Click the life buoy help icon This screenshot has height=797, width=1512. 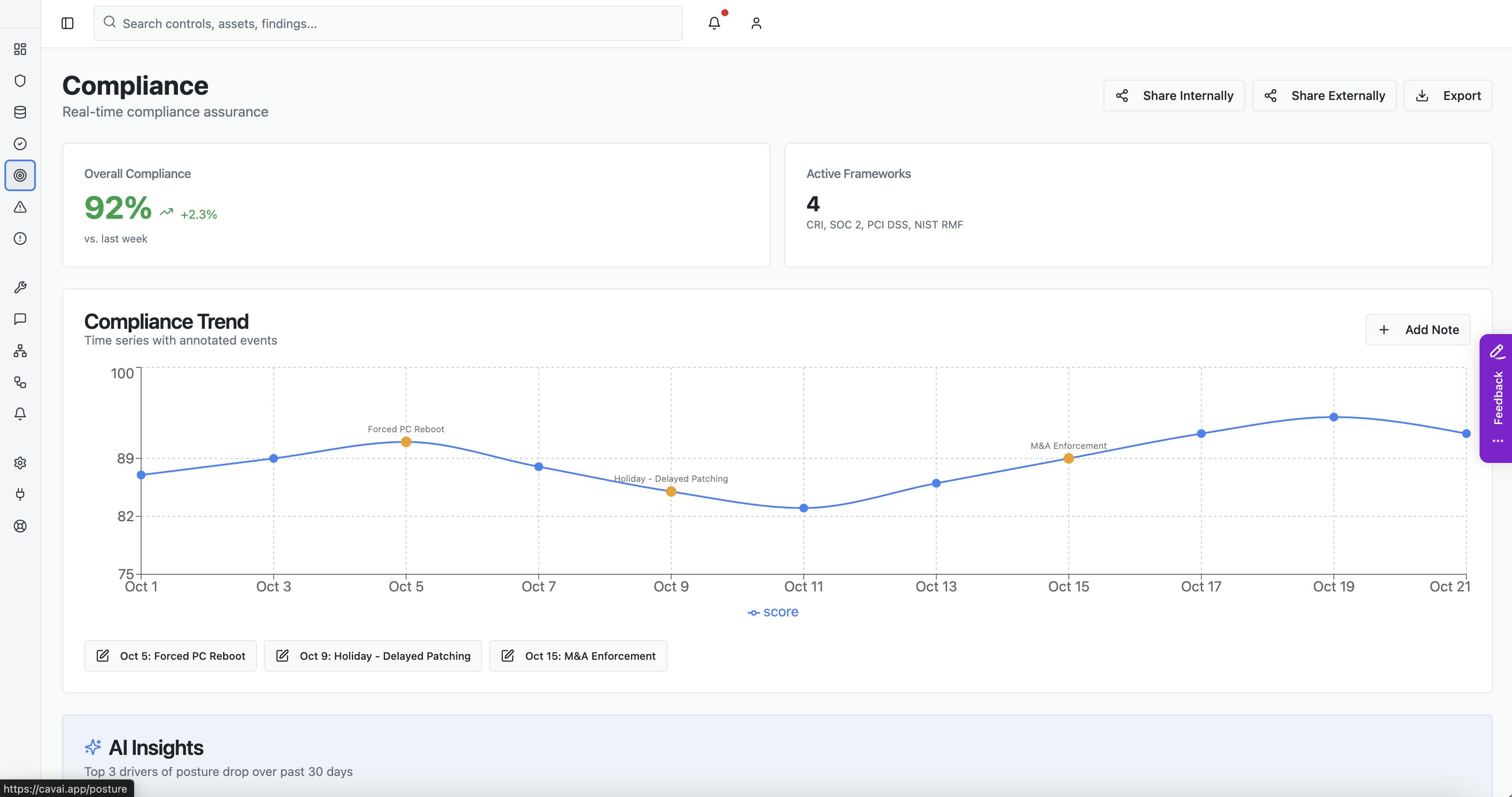coord(20,526)
